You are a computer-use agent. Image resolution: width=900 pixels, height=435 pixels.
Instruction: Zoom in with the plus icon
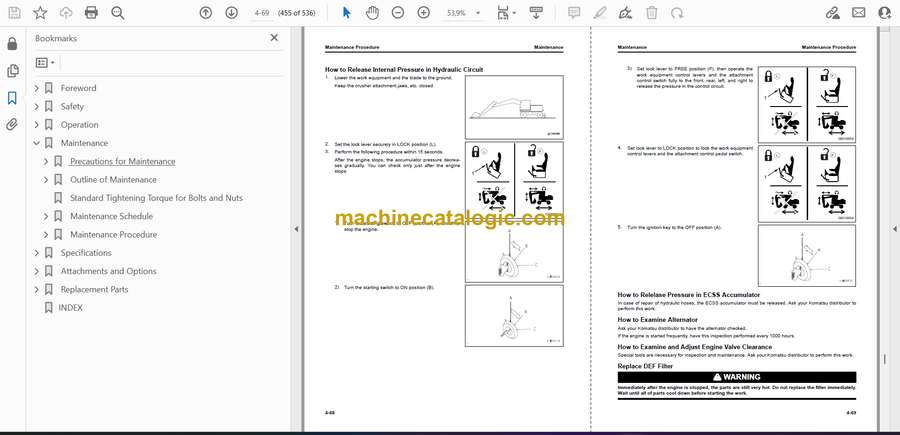[424, 13]
